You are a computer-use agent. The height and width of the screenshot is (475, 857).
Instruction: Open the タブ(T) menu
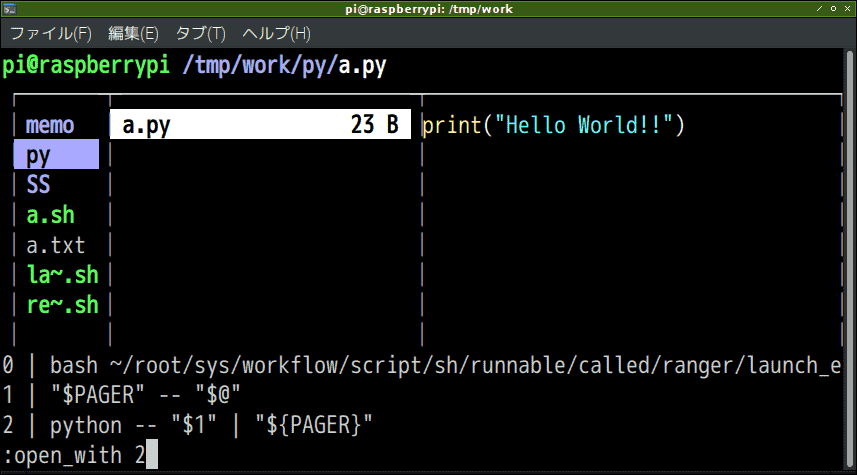tap(200, 34)
